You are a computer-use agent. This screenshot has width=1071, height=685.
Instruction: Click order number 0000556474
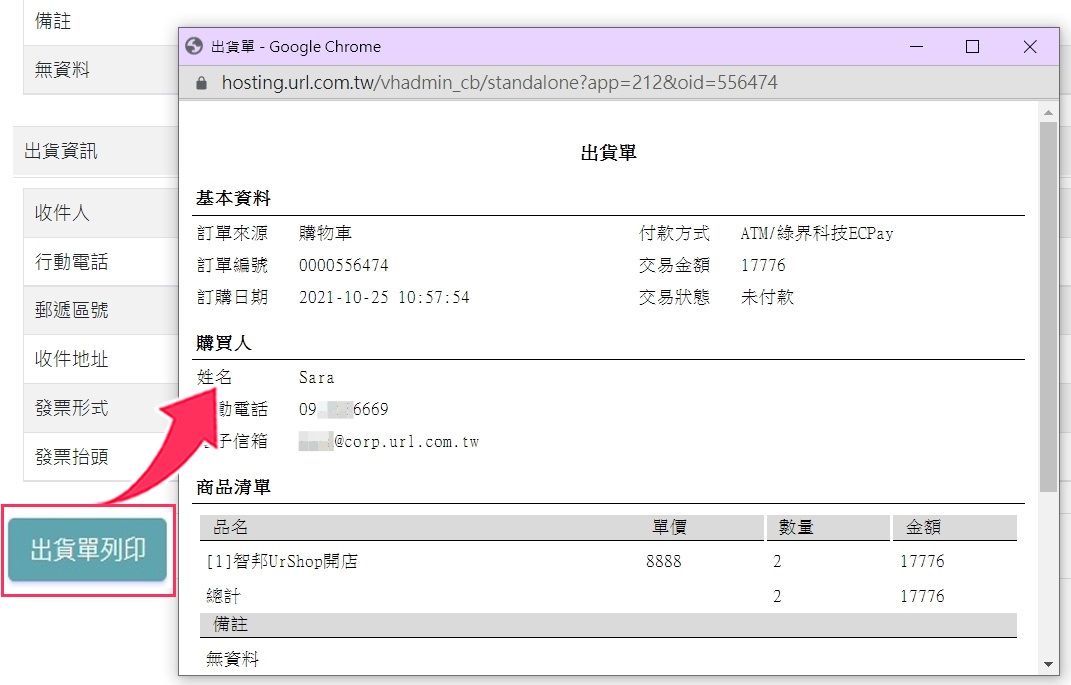pos(344,265)
